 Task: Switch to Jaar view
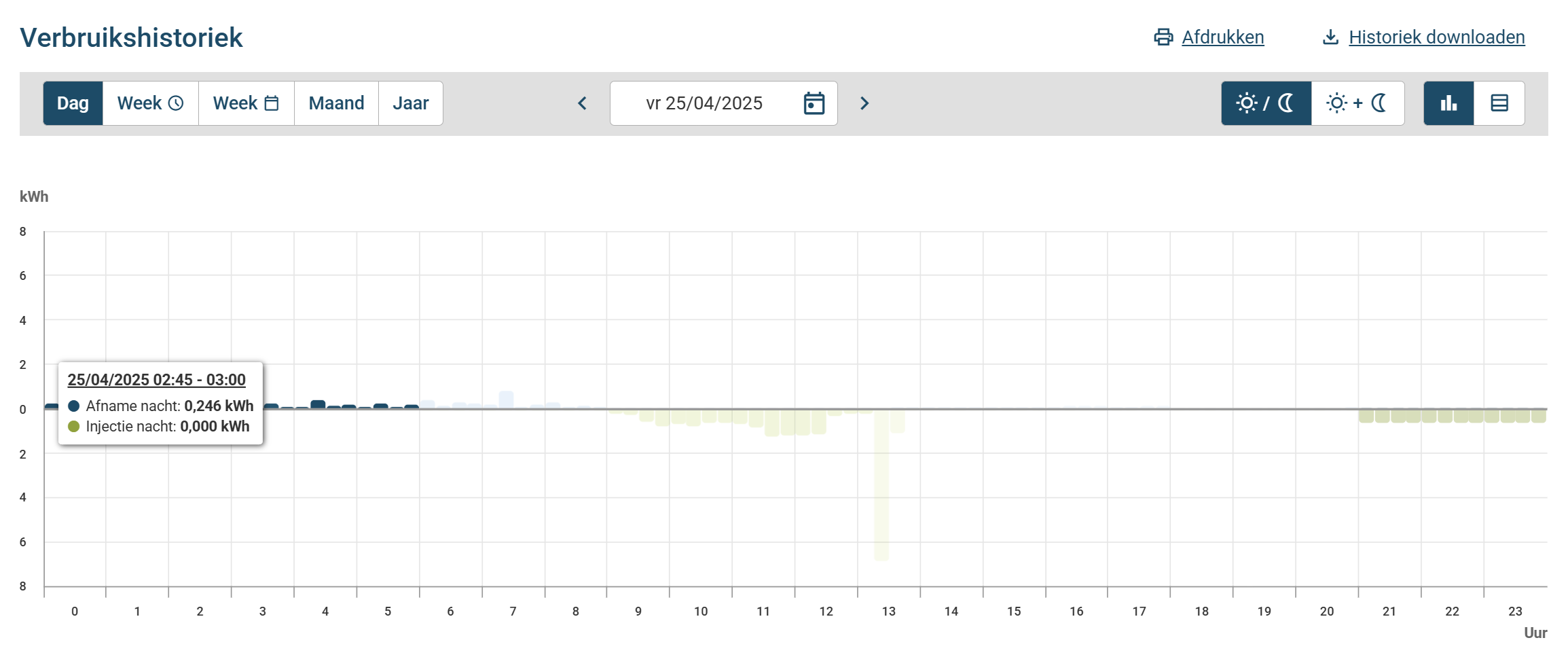pyautogui.click(x=410, y=103)
